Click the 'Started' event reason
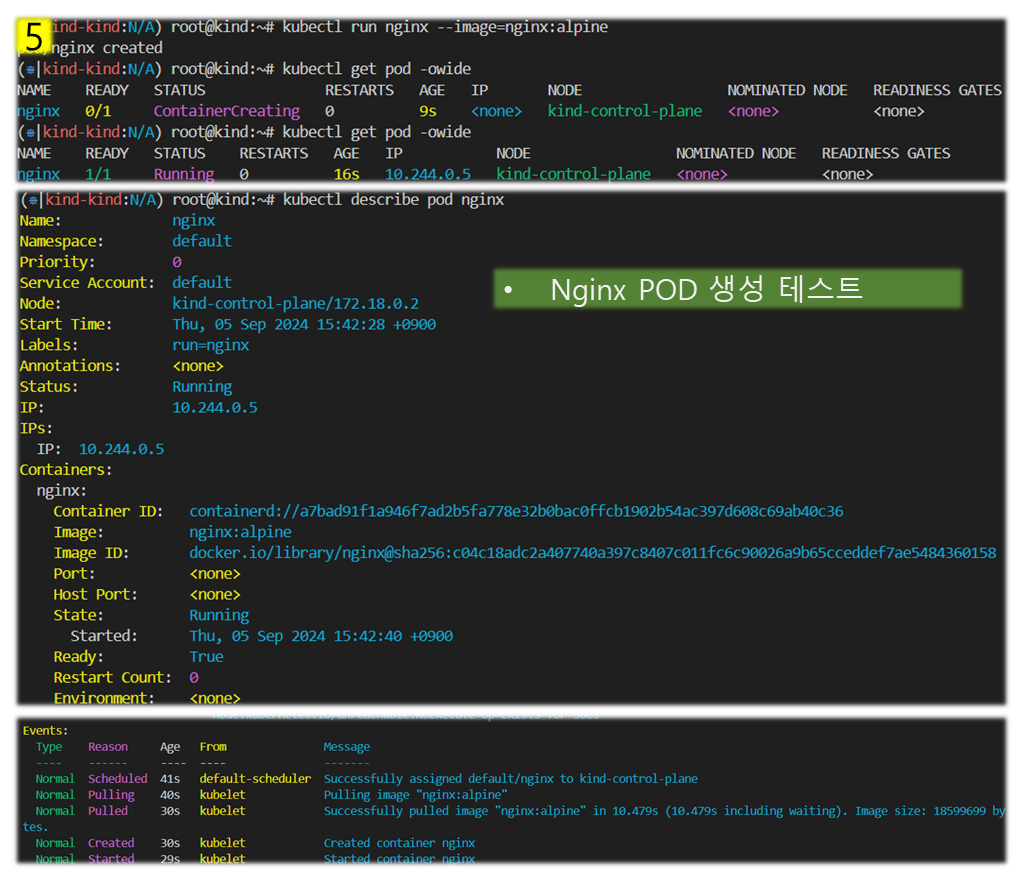The width and height of the screenshot is (1012, 869). click(x=111, y=859)
